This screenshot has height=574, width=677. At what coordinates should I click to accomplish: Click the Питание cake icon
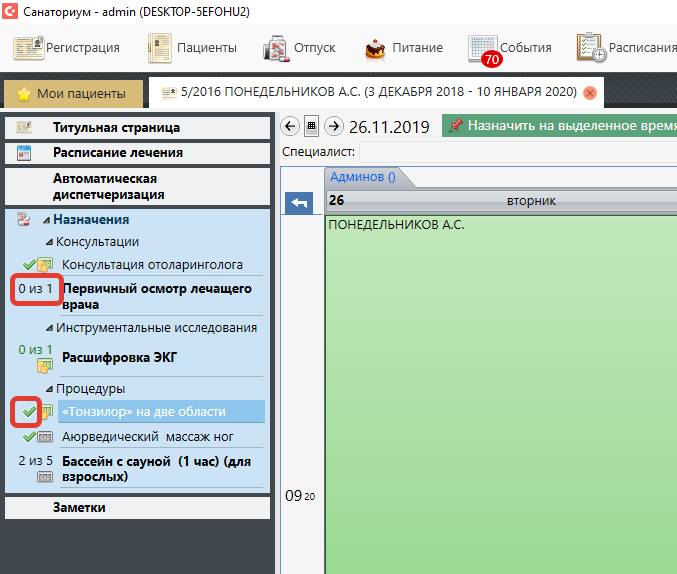pos(376,48)
